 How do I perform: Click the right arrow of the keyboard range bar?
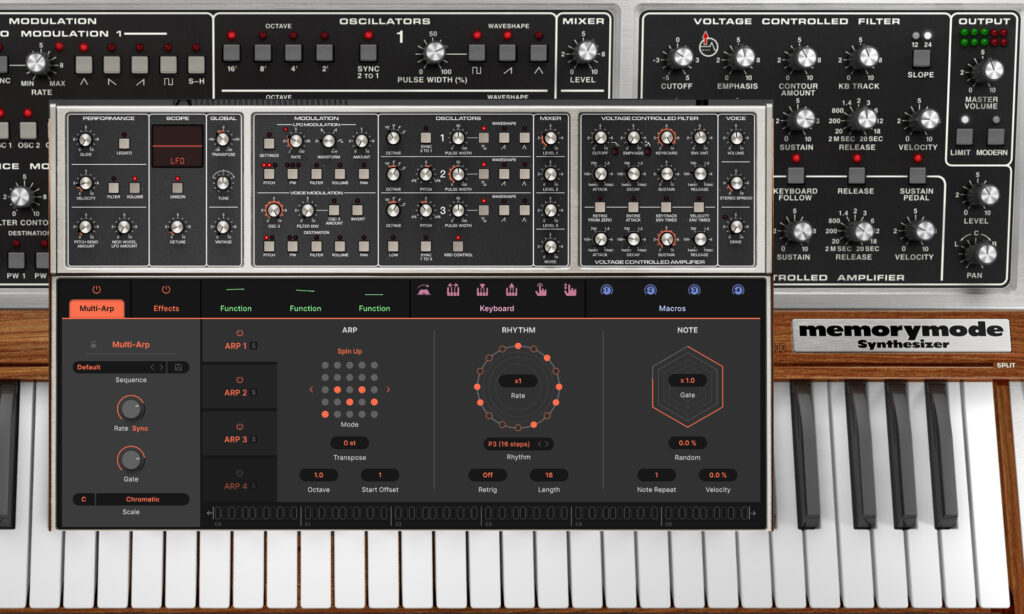tap(752, 513)
